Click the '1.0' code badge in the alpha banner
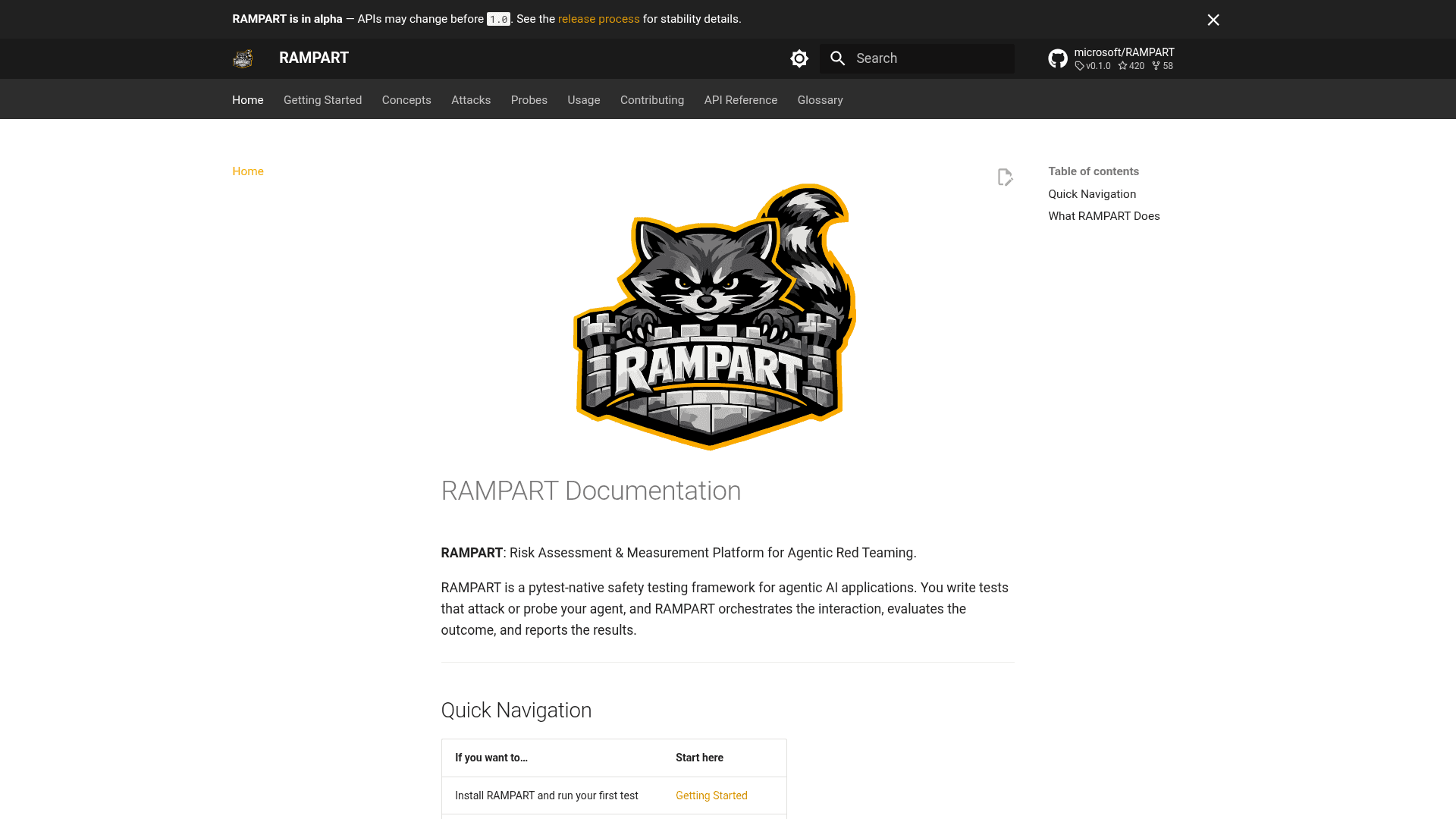The height and width of the screenshot is (819, 1456). coord(498,20)
